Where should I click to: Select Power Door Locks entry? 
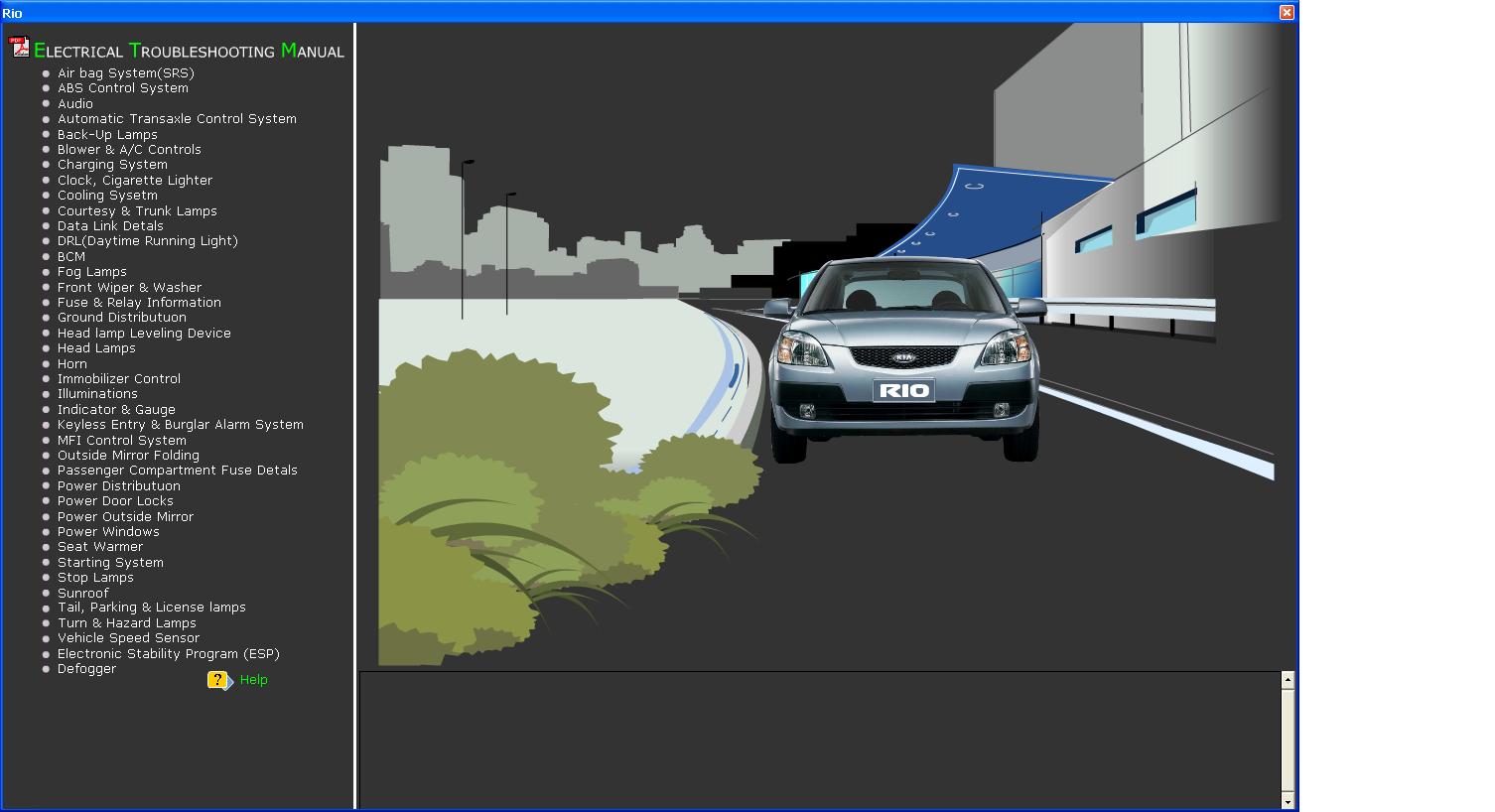pos(115,501)
